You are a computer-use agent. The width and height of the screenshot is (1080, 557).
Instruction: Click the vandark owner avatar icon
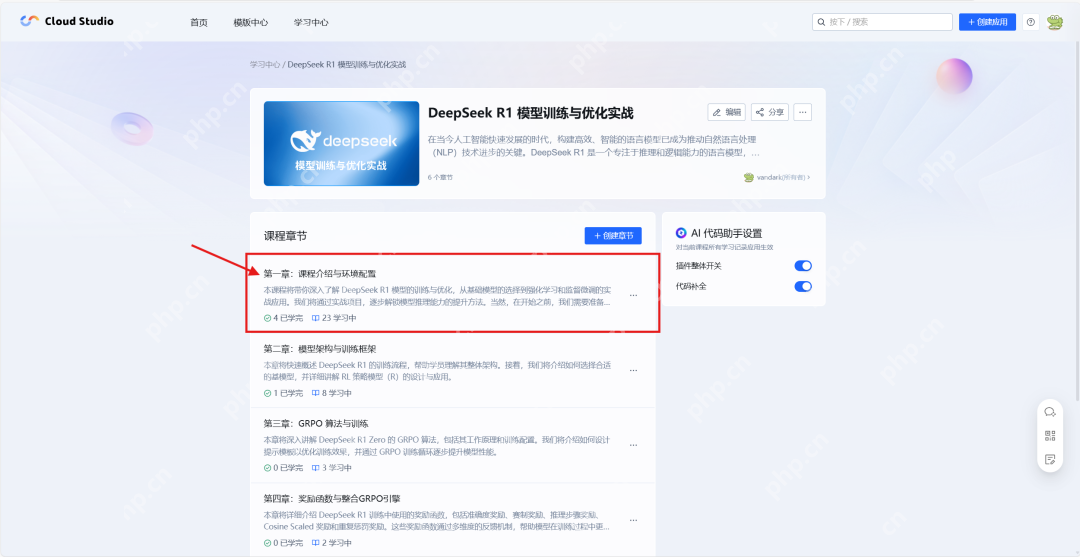[x=749, y=177]
